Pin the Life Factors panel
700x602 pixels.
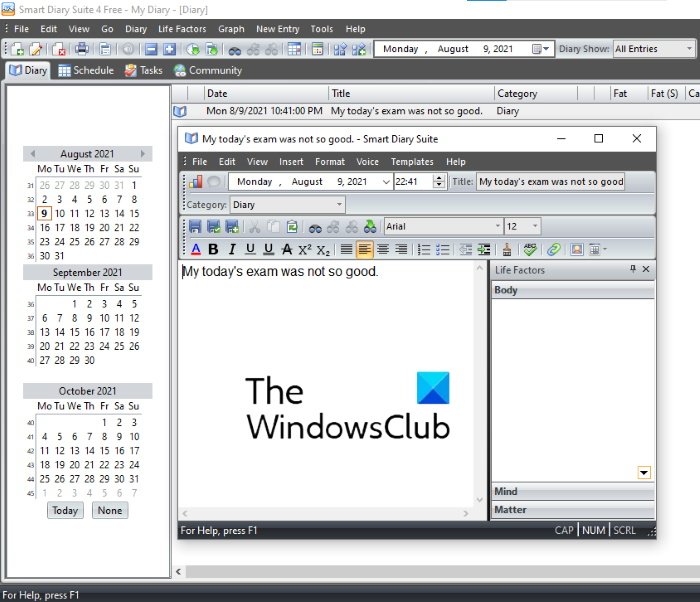click(633, 269)
